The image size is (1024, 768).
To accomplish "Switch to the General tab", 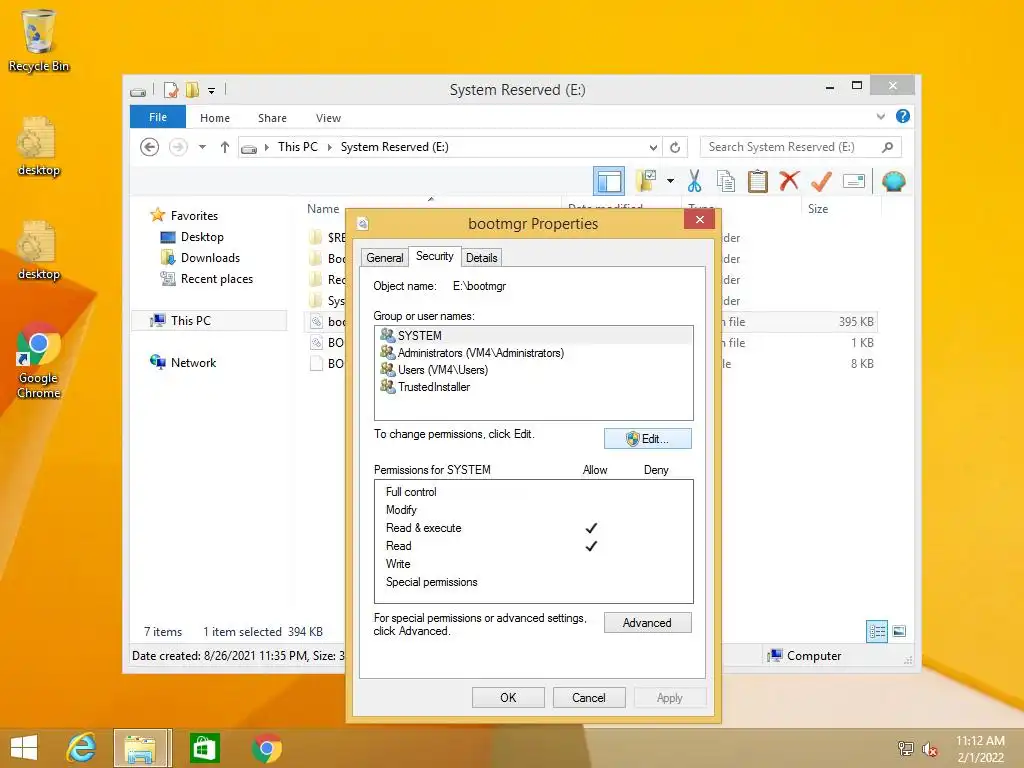I will point(385,258).
